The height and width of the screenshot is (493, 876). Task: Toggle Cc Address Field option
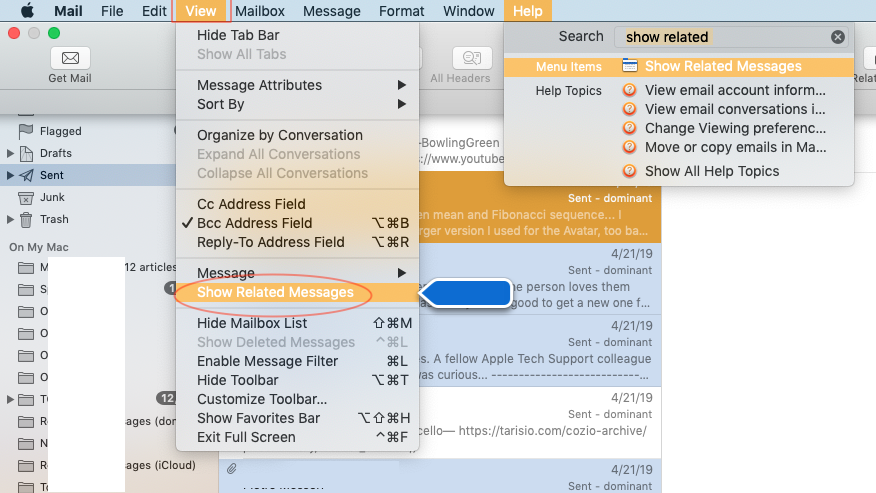pyautogui.click(x=297, y=204)
